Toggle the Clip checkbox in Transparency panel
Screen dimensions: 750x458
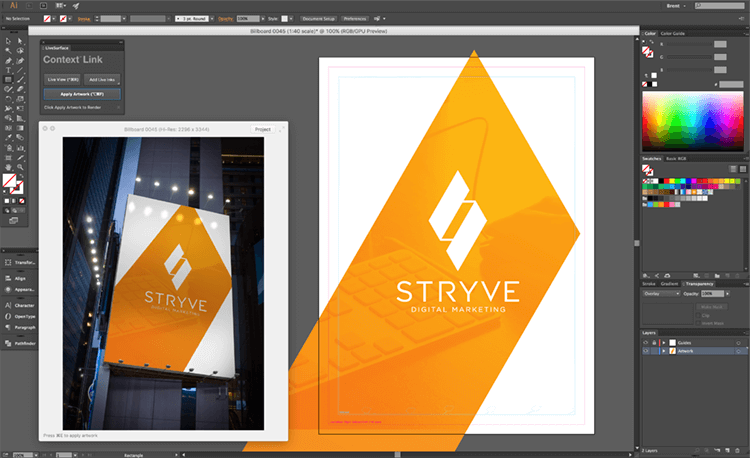(x=699, y=316)
